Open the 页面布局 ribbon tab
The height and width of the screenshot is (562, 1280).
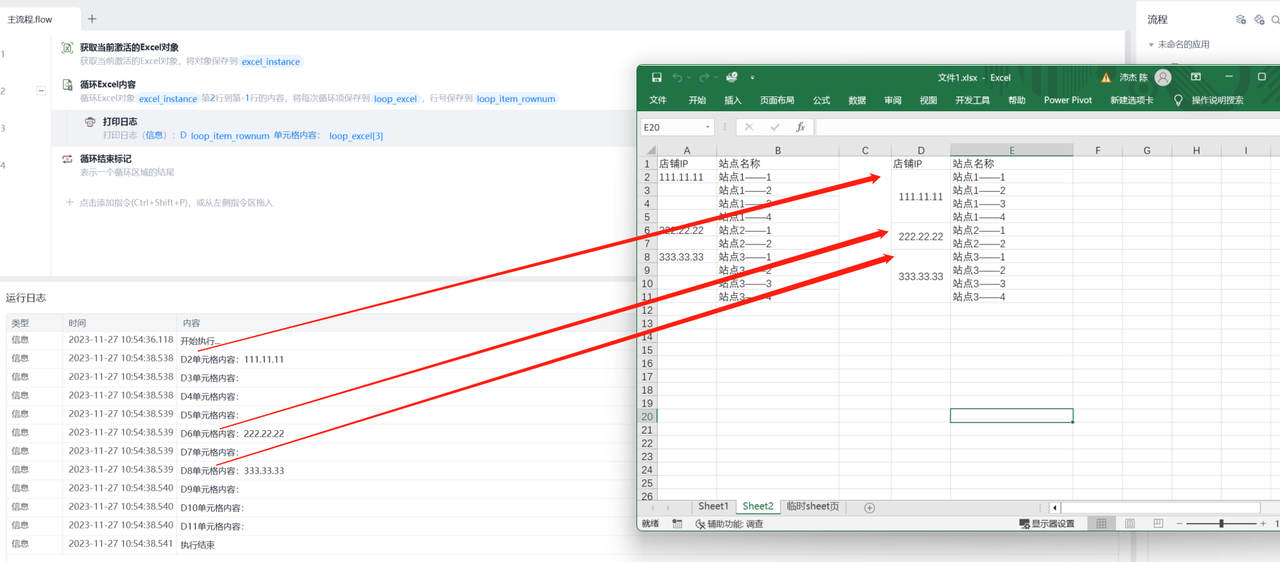(x=777, y=100)
